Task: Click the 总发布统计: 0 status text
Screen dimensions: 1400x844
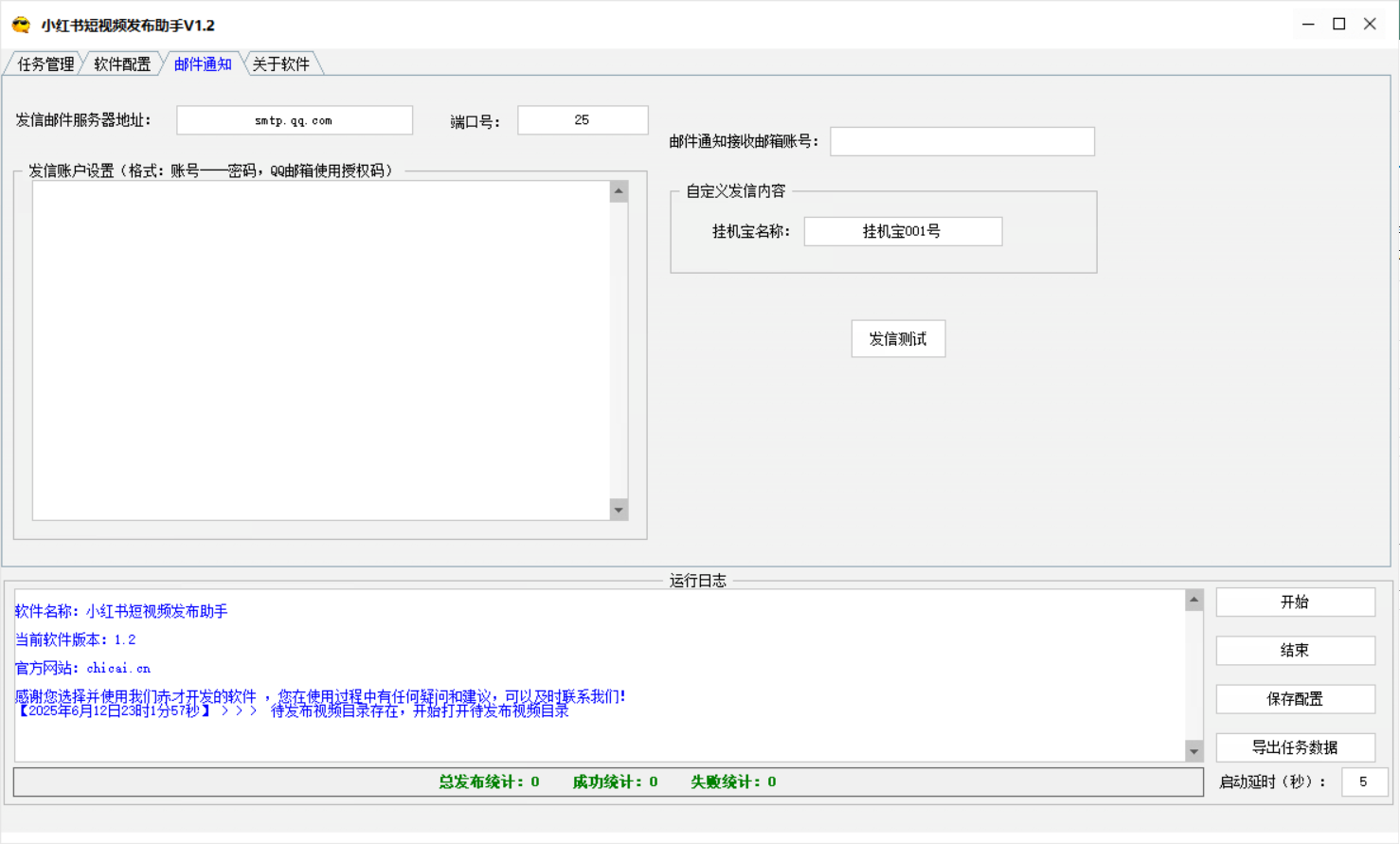Action: pos(489,782)
